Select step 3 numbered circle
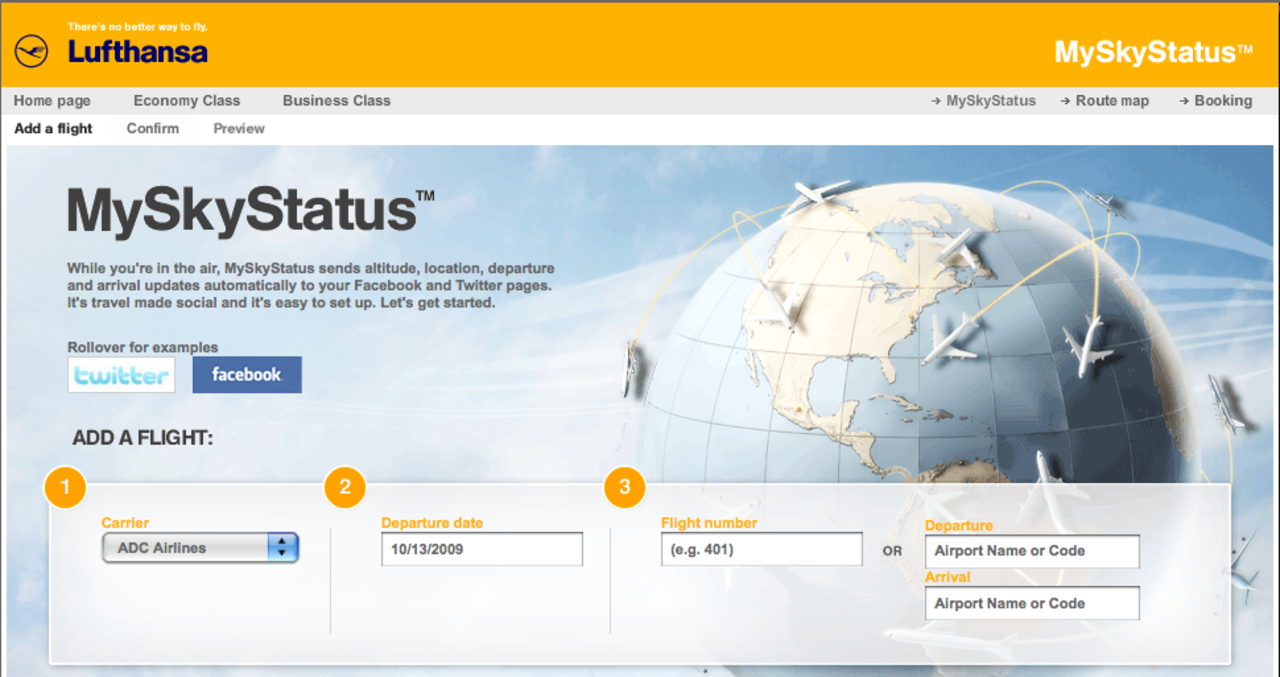The width and height of the screenshot is (1280, 677). [x=625, y=488]
